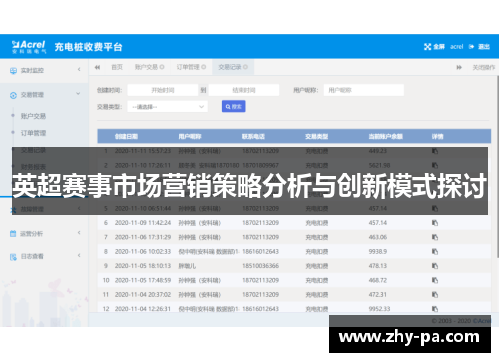Click date 2020-11-06 10:02:33
500x362 pixels.
[x=143, y=251]
